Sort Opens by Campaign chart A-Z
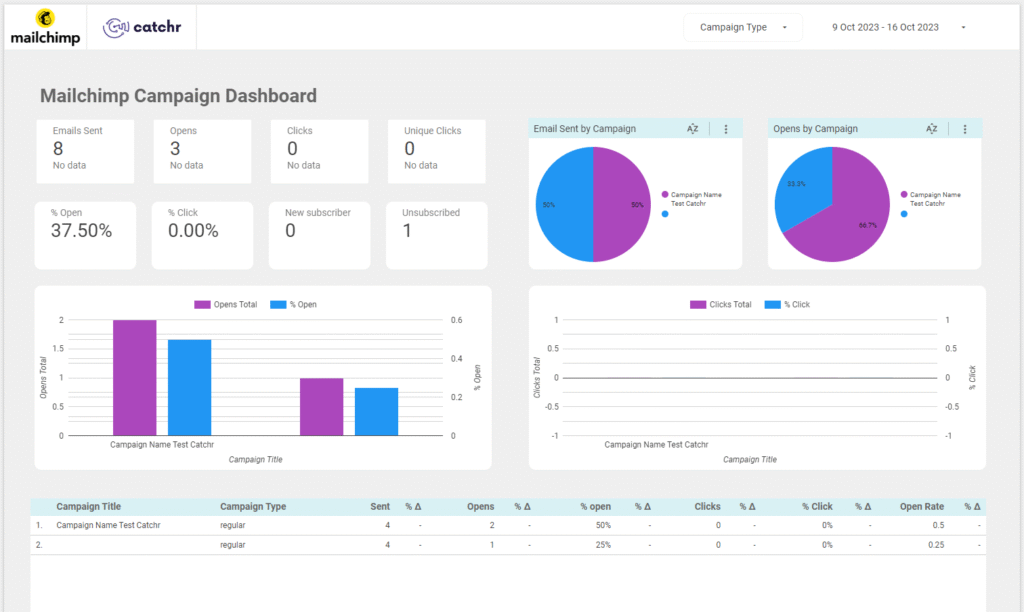The image size is (1024, 612). coord(931,129)
